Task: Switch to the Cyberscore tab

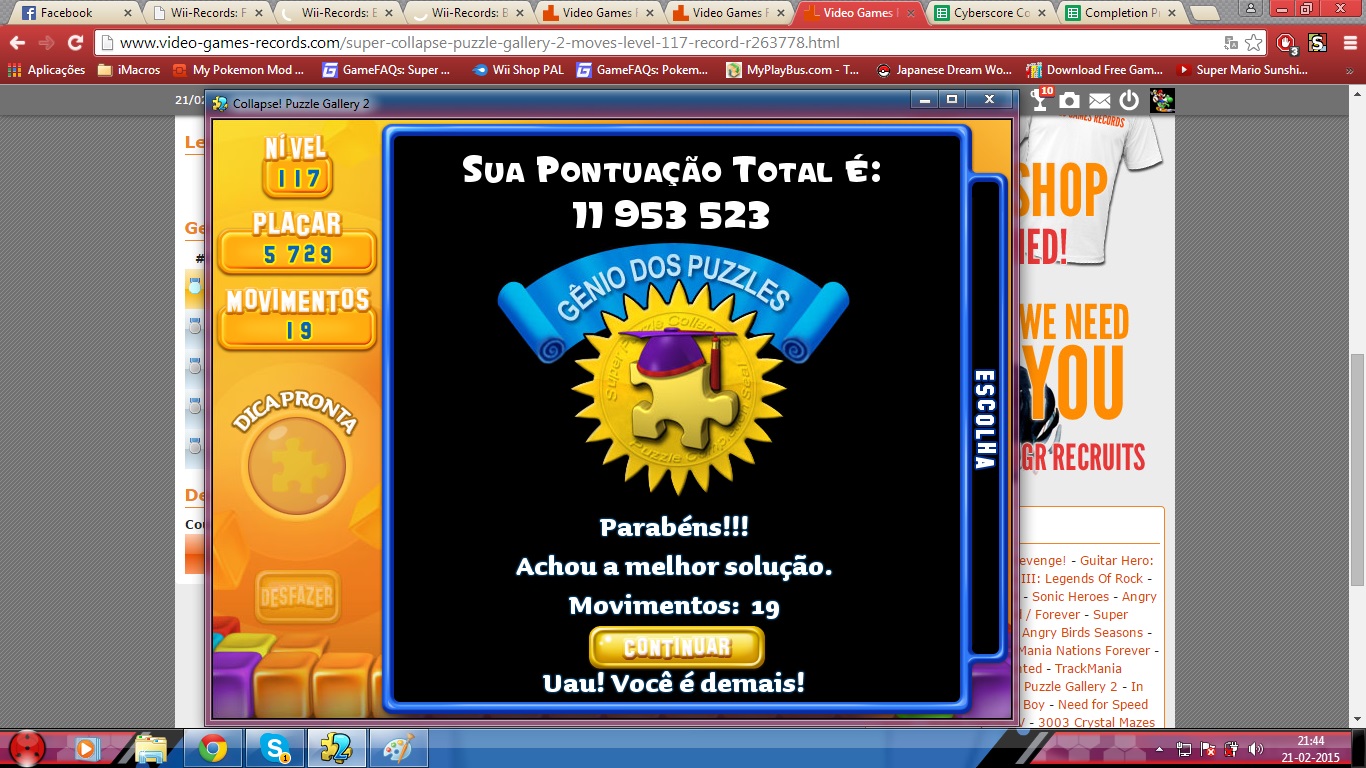Action: 983,13
